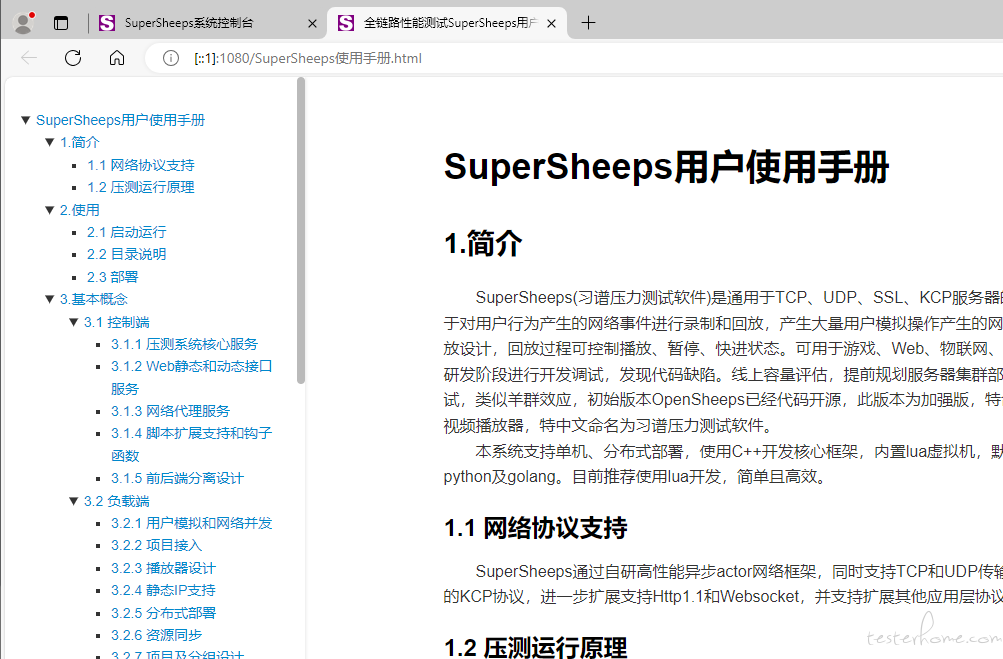
Task: Collapse the SuperSheeps用户使用手册 tree root
Action: pyautogui.click(x=26, y=120)
